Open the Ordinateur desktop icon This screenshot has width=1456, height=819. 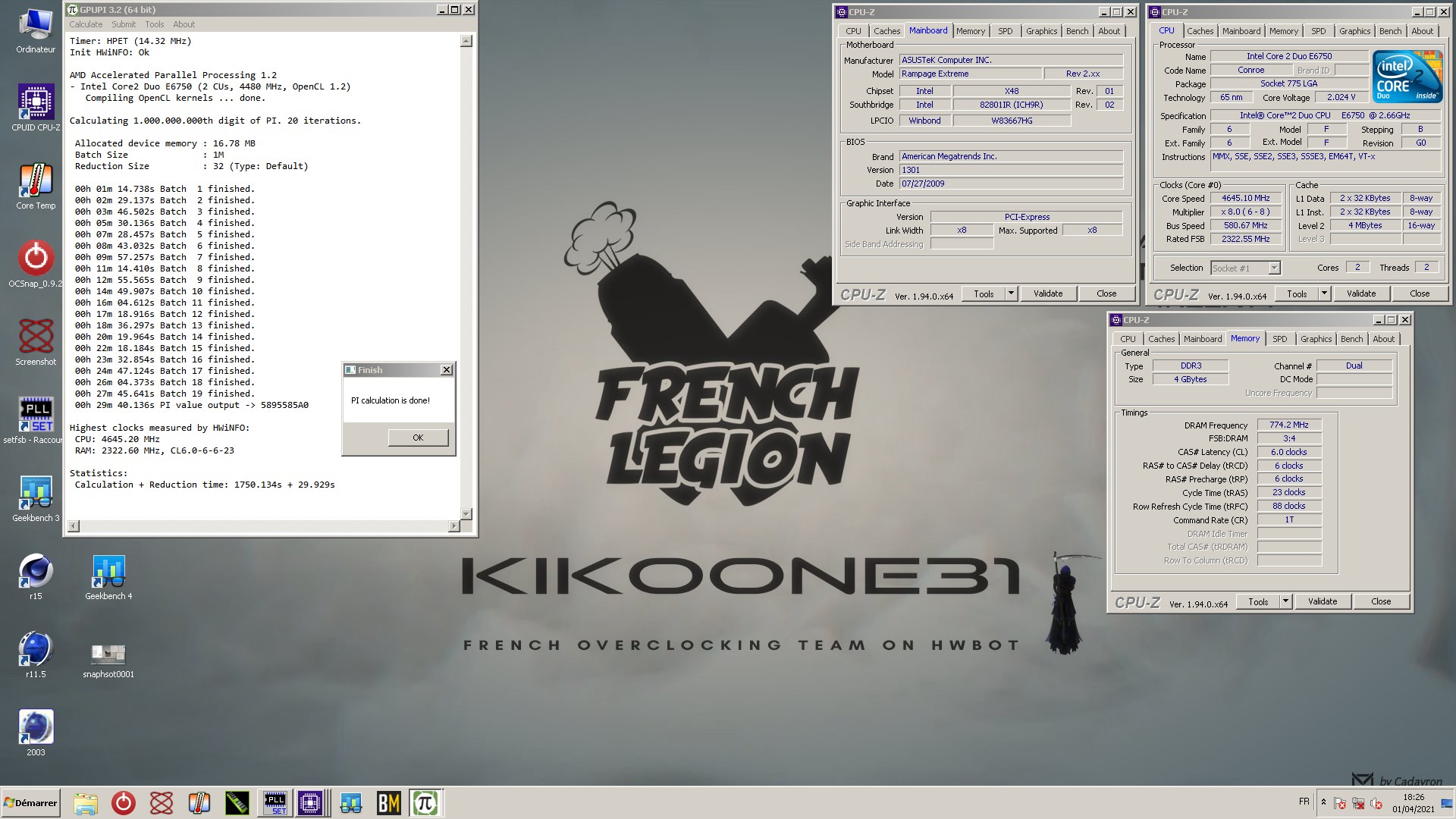(36, 31)
